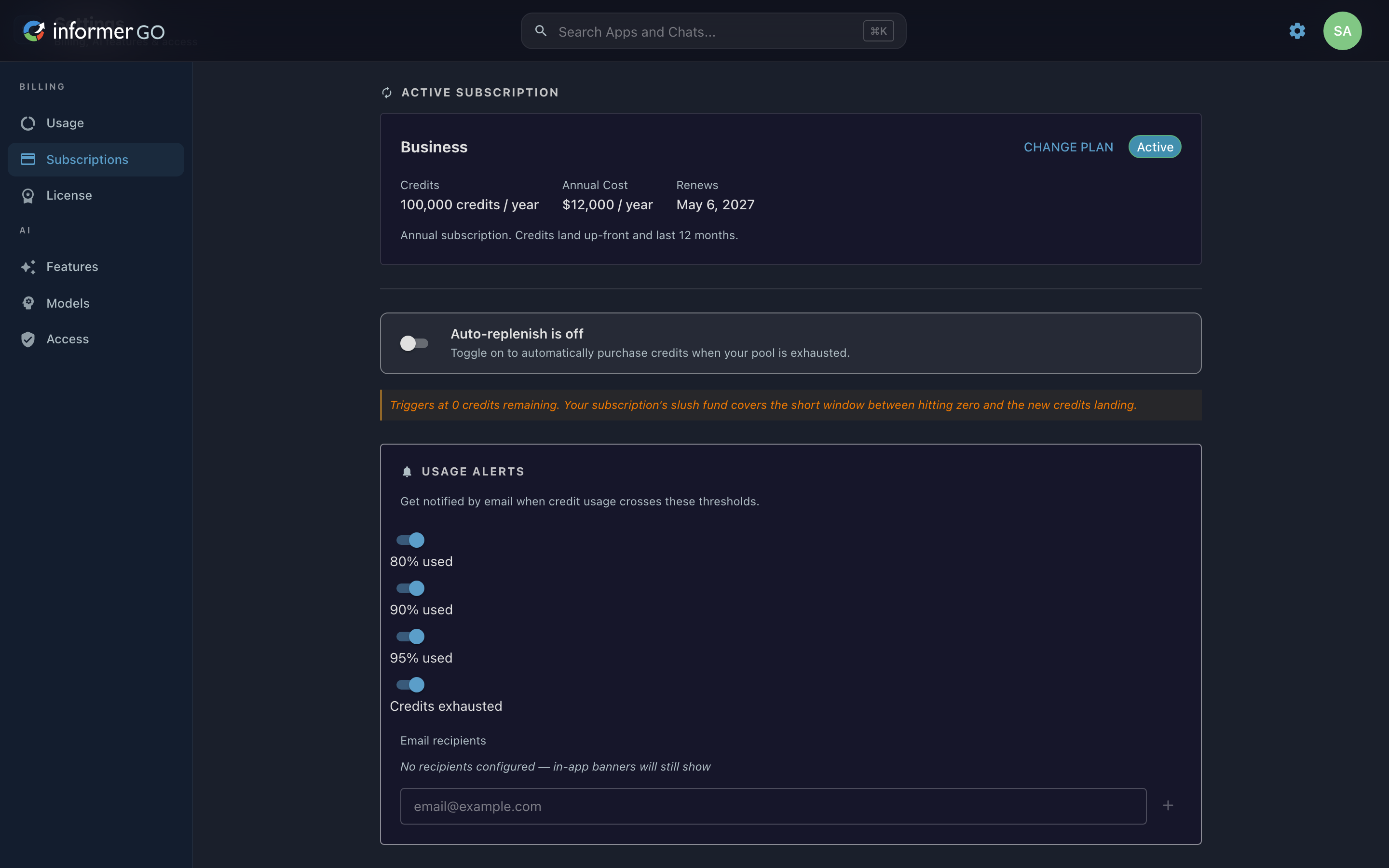
Task: Click the Features sparkle icon
Action: pos(28,267)
